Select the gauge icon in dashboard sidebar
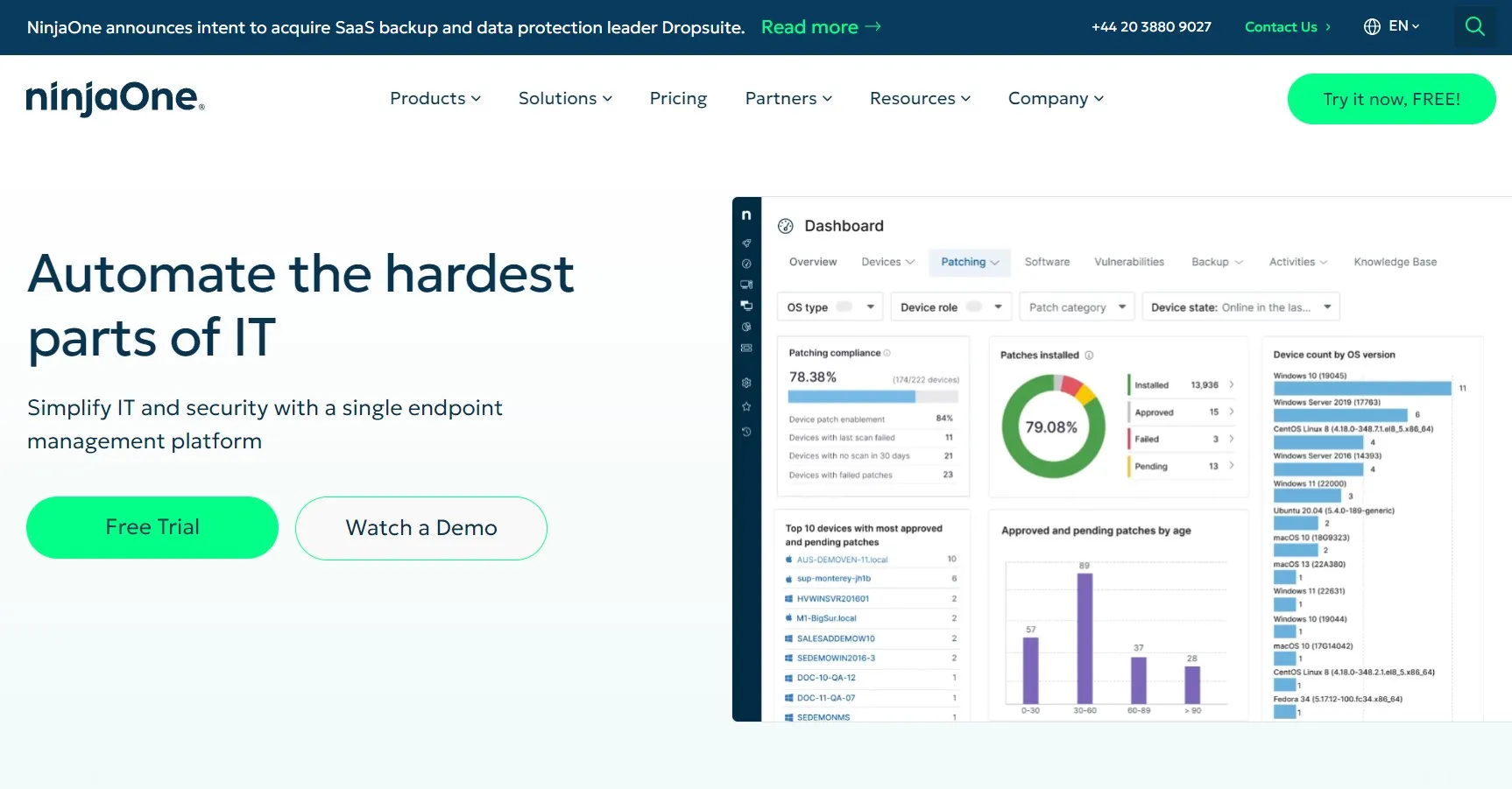Screen dimensions: 1512x789 tap(746, 264)
